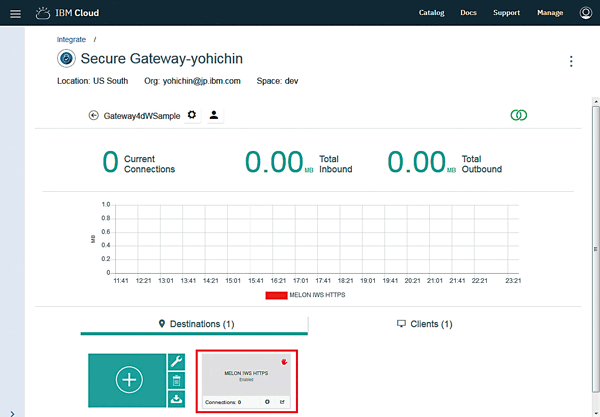Open the vertical three-dot actions menu
This screenshot has width=600, height=417.
click(x=571, y=61)
